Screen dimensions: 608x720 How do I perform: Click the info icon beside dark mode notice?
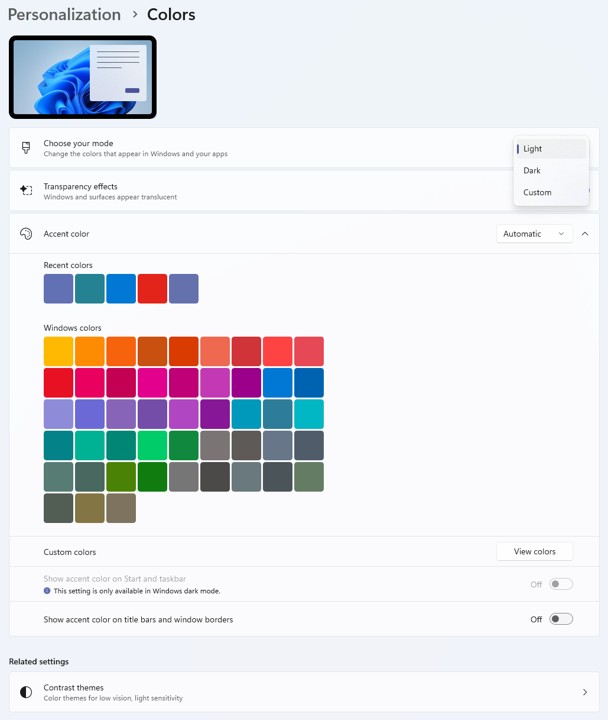pos(47,591)
